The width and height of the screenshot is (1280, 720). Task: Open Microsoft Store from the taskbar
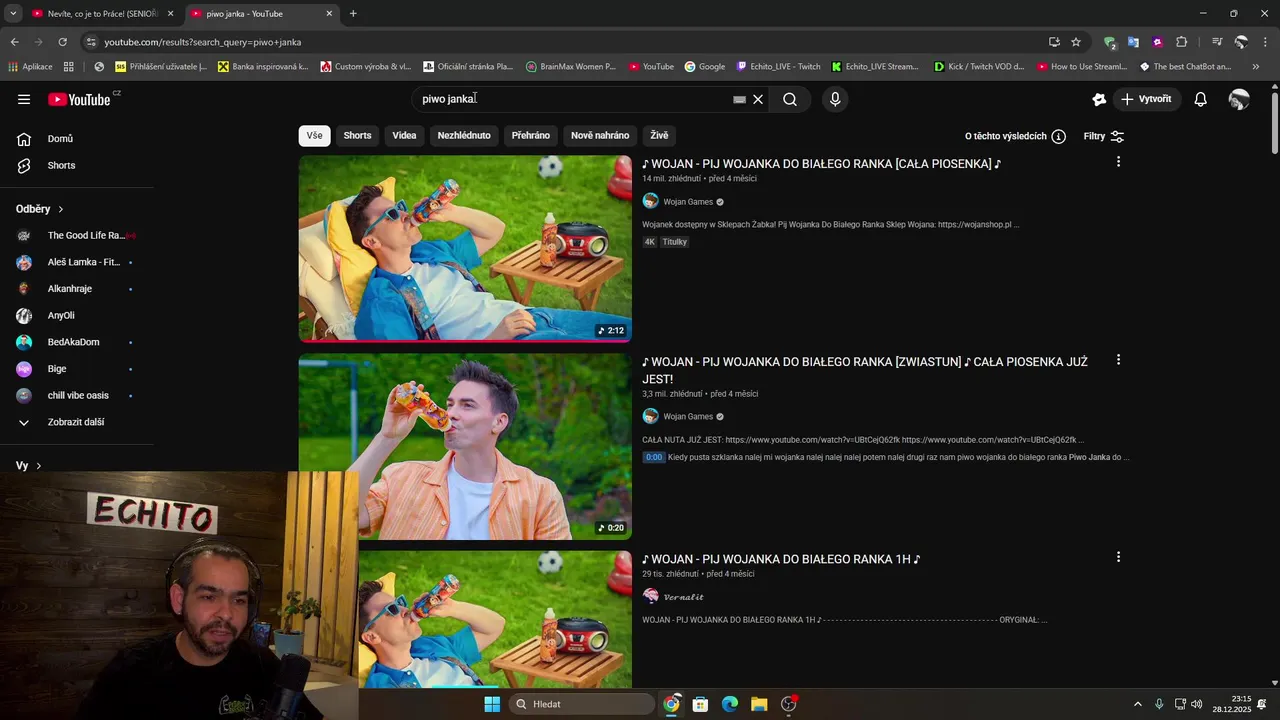pos(700,704)
